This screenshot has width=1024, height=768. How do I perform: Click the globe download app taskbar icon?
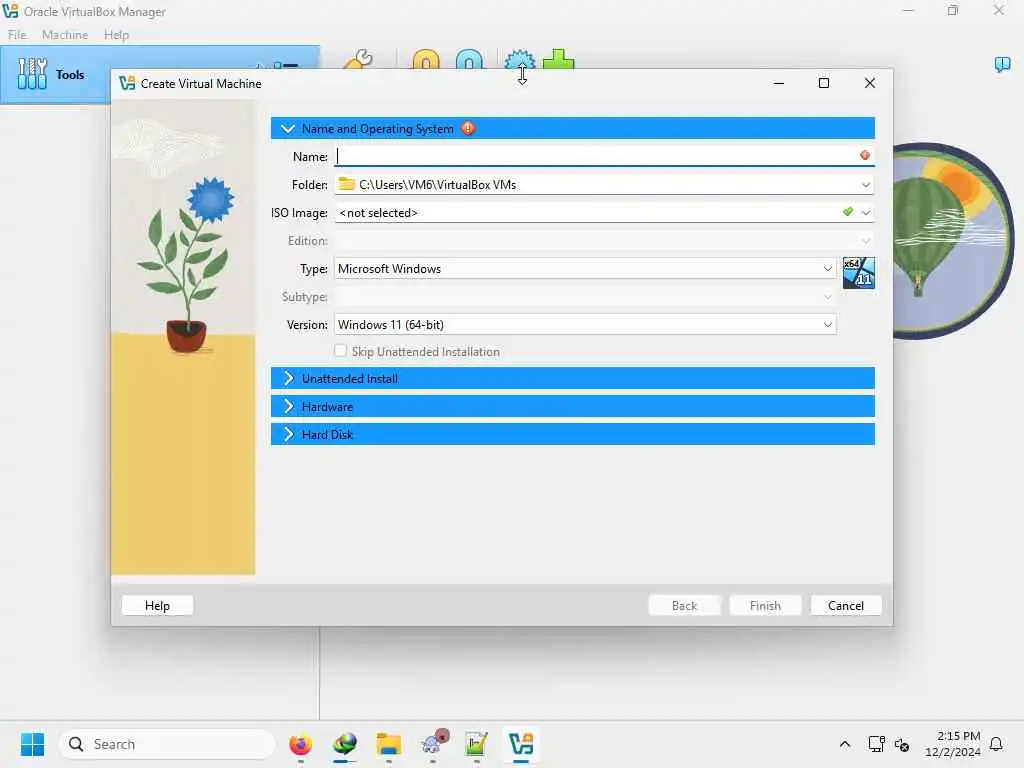[x=345, y=744]
